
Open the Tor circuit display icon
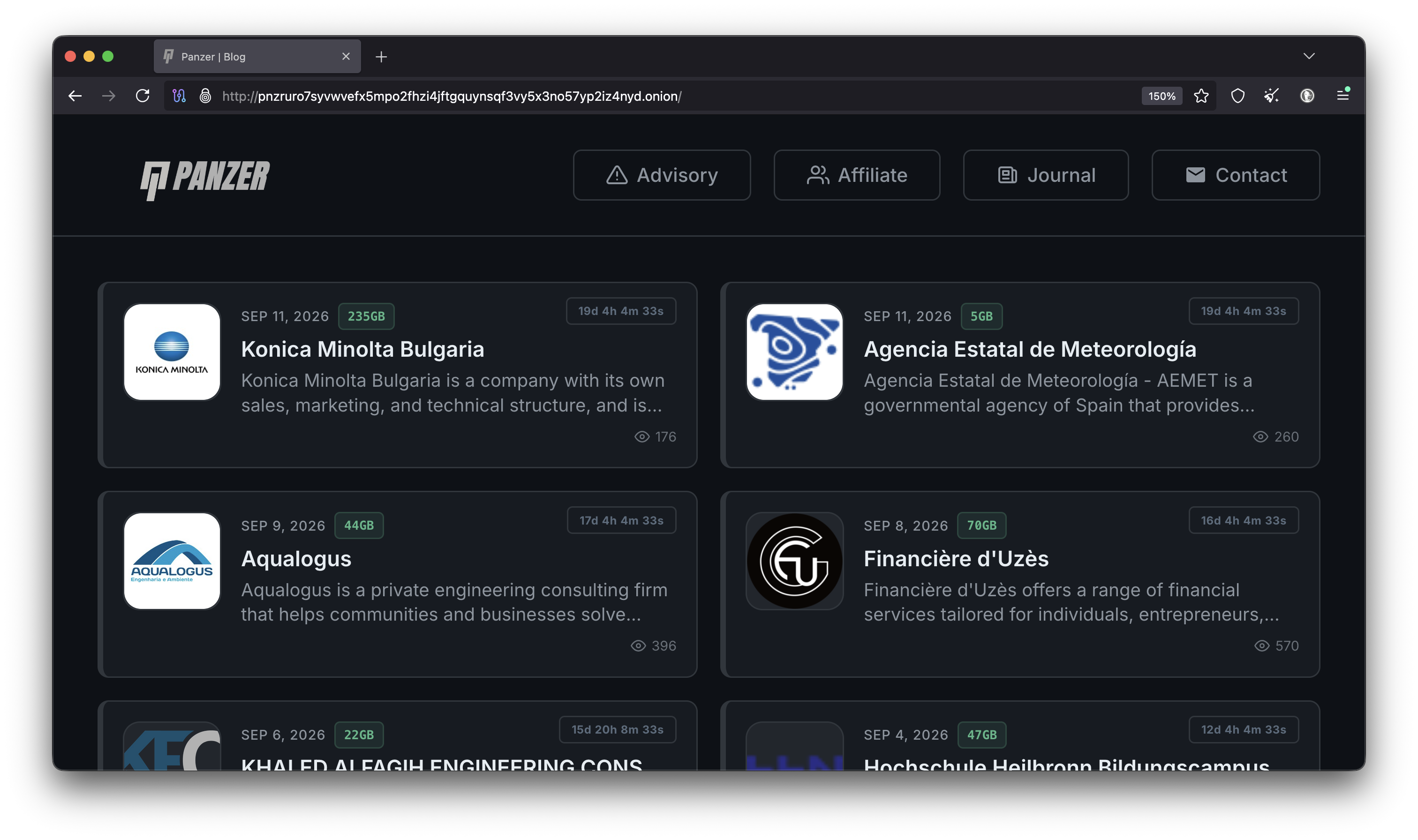click(x=180, y=96)
